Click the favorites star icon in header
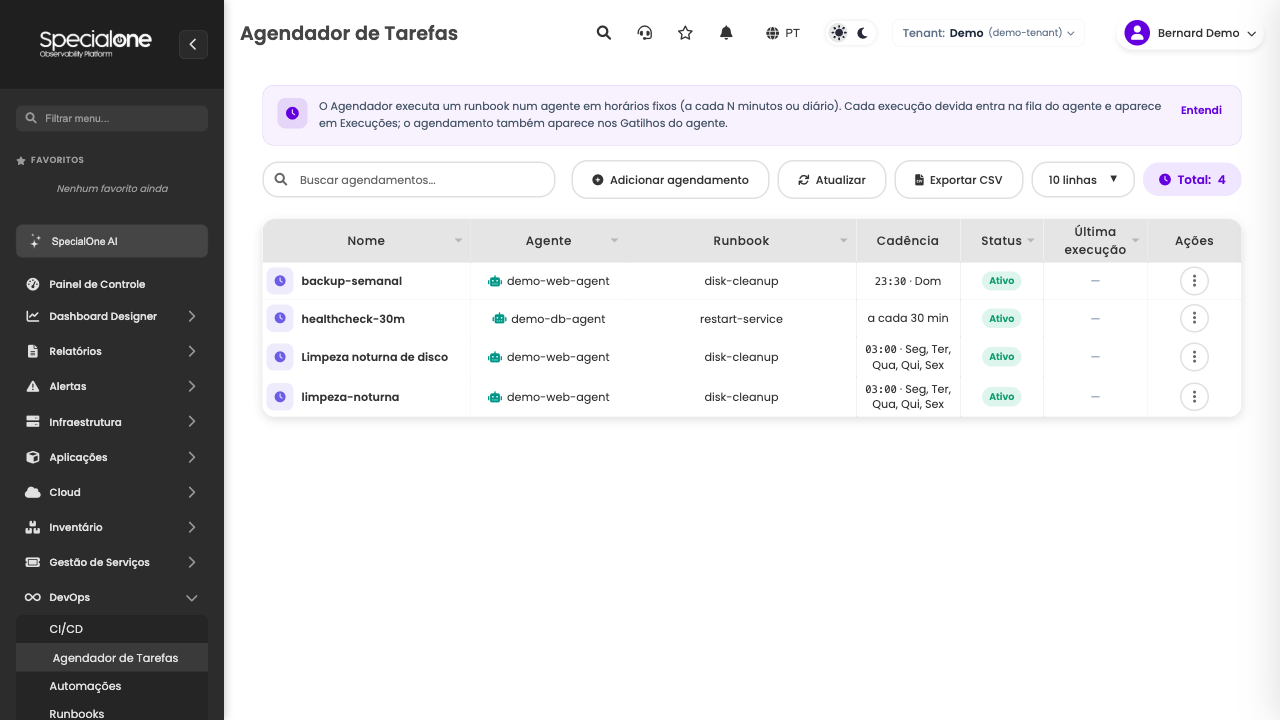 [x=685, y=33]
